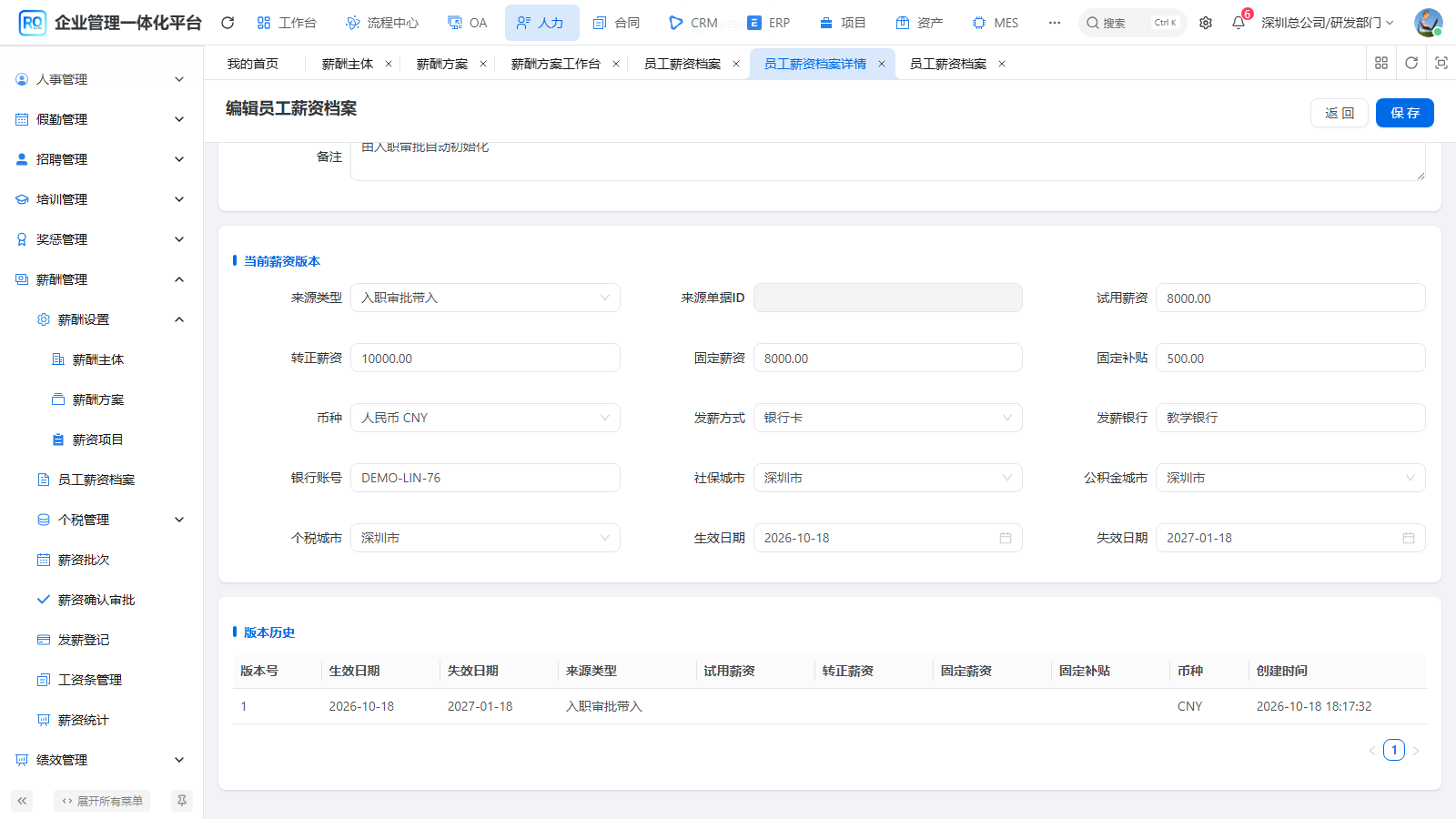
Task: Click the 保存 button
Action: [1405, 113]
